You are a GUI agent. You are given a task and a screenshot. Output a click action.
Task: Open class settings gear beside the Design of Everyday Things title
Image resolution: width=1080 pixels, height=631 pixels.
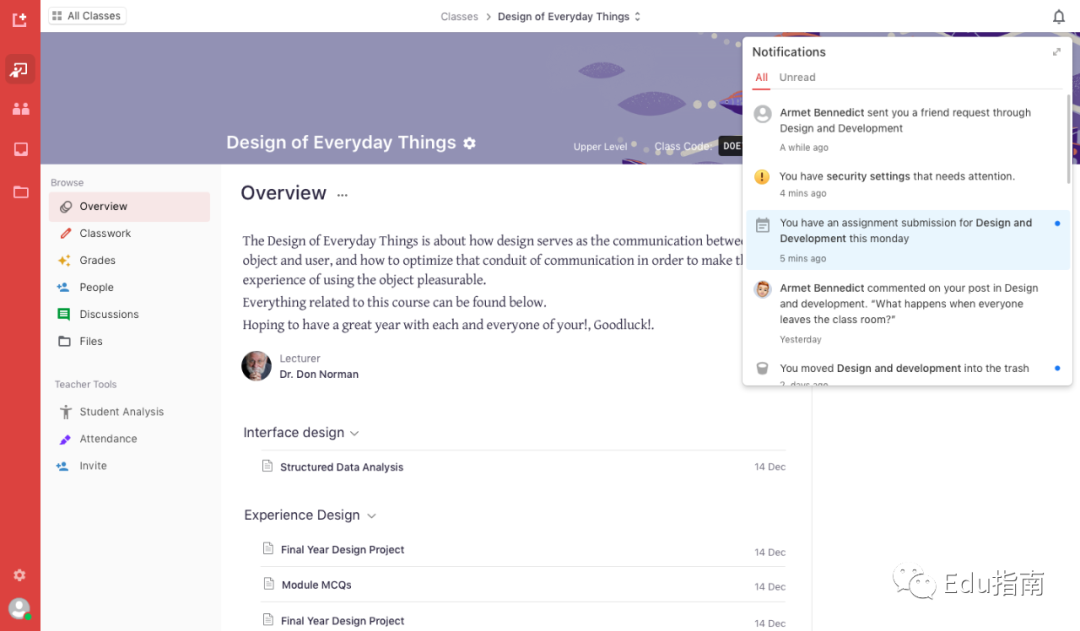coord(470,143)
